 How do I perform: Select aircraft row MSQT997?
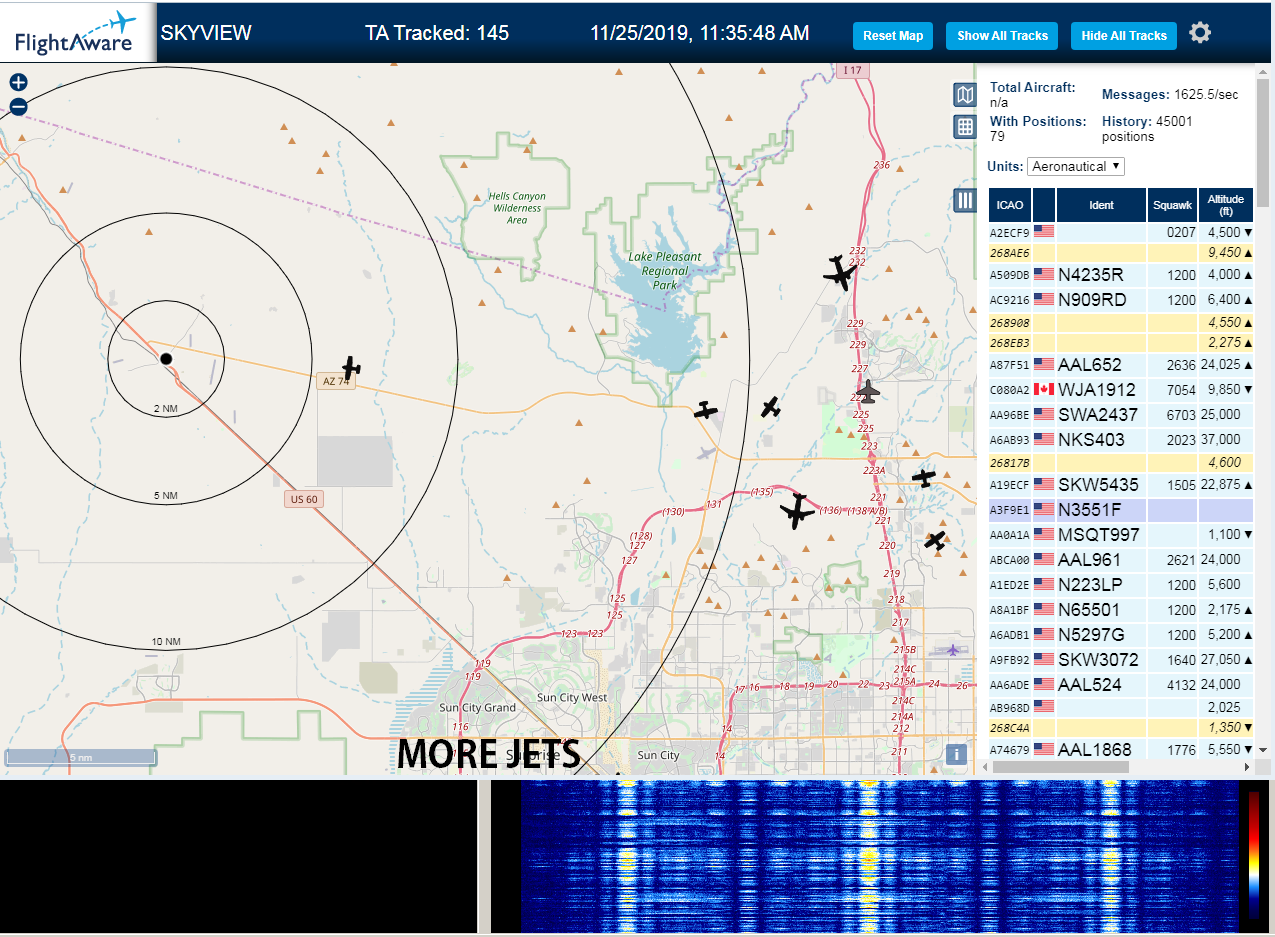tap(1121, 535)
